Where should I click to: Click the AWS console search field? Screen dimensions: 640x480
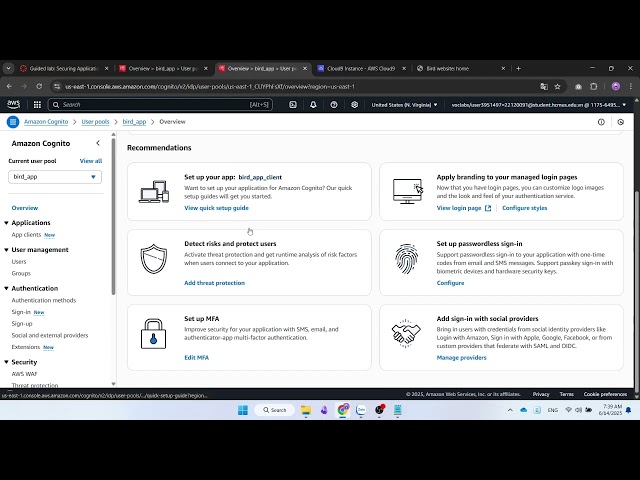pyautogui.click(x=160, y=105)
